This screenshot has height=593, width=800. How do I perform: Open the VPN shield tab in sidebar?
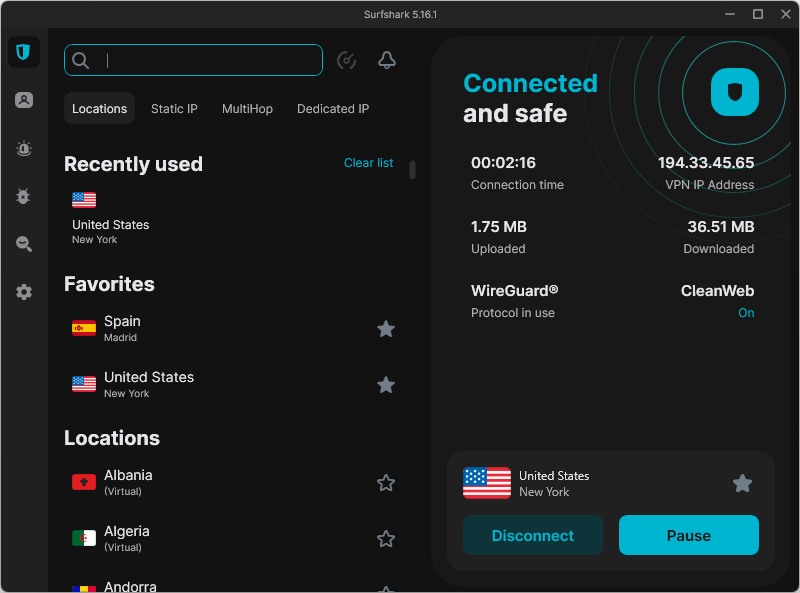point(23,52)
